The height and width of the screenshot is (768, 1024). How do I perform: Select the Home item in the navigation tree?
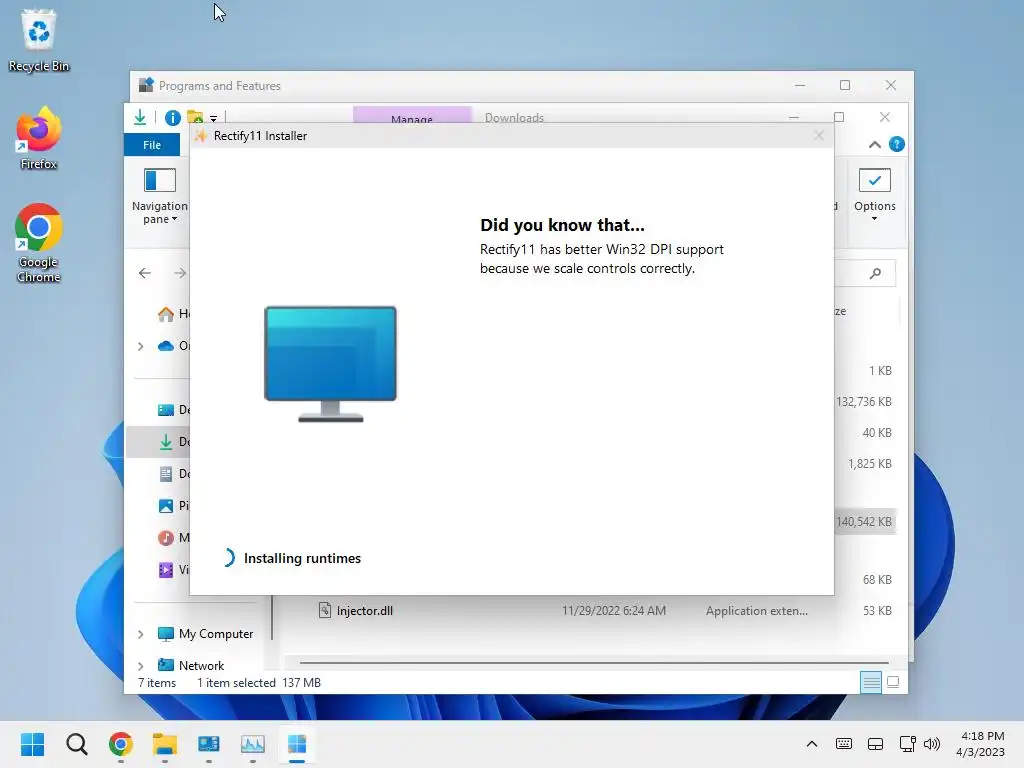coord(173,314)
